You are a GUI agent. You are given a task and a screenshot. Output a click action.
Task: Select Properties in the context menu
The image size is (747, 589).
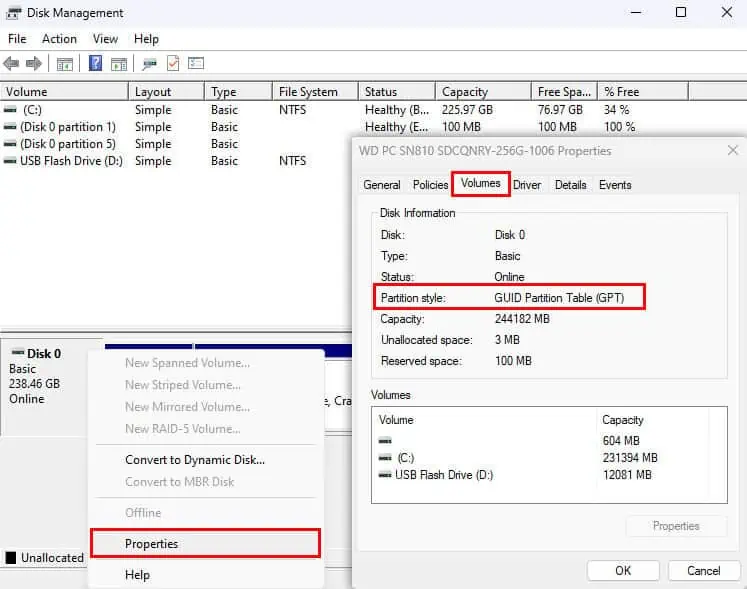coord(151,544)
